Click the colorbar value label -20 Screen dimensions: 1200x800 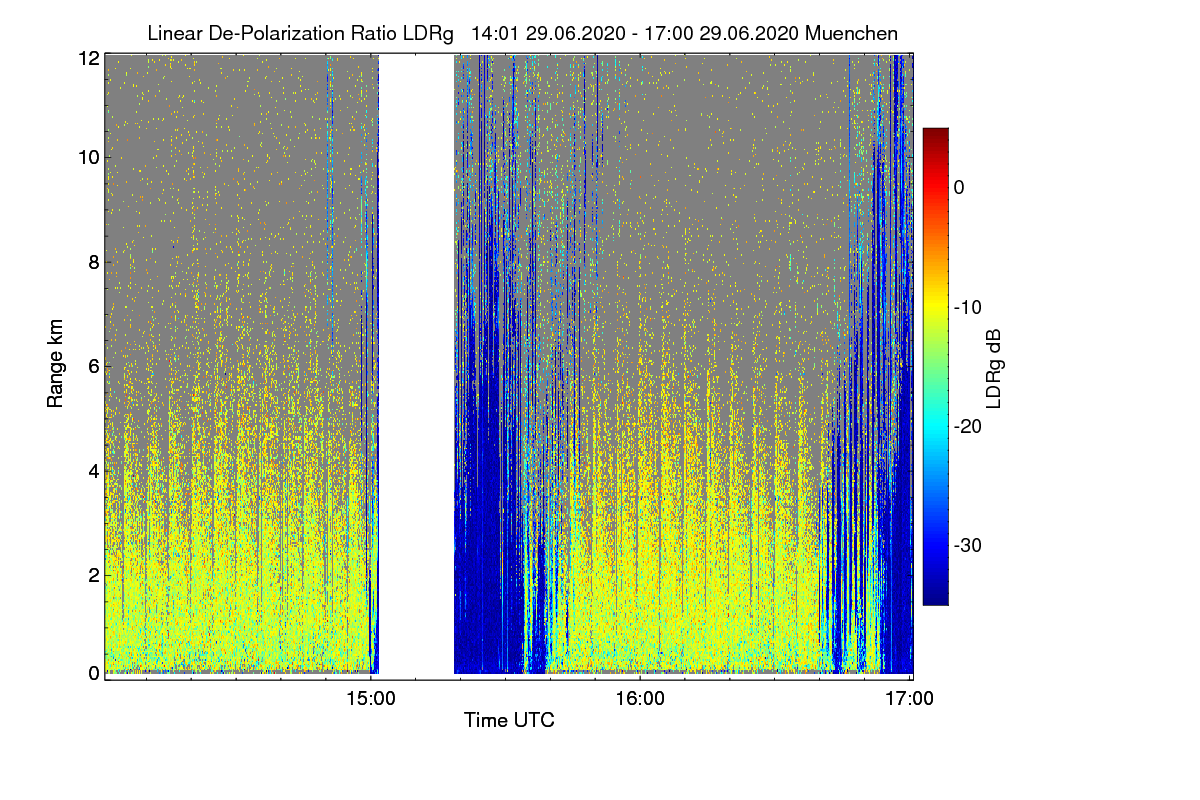[967, 426]
